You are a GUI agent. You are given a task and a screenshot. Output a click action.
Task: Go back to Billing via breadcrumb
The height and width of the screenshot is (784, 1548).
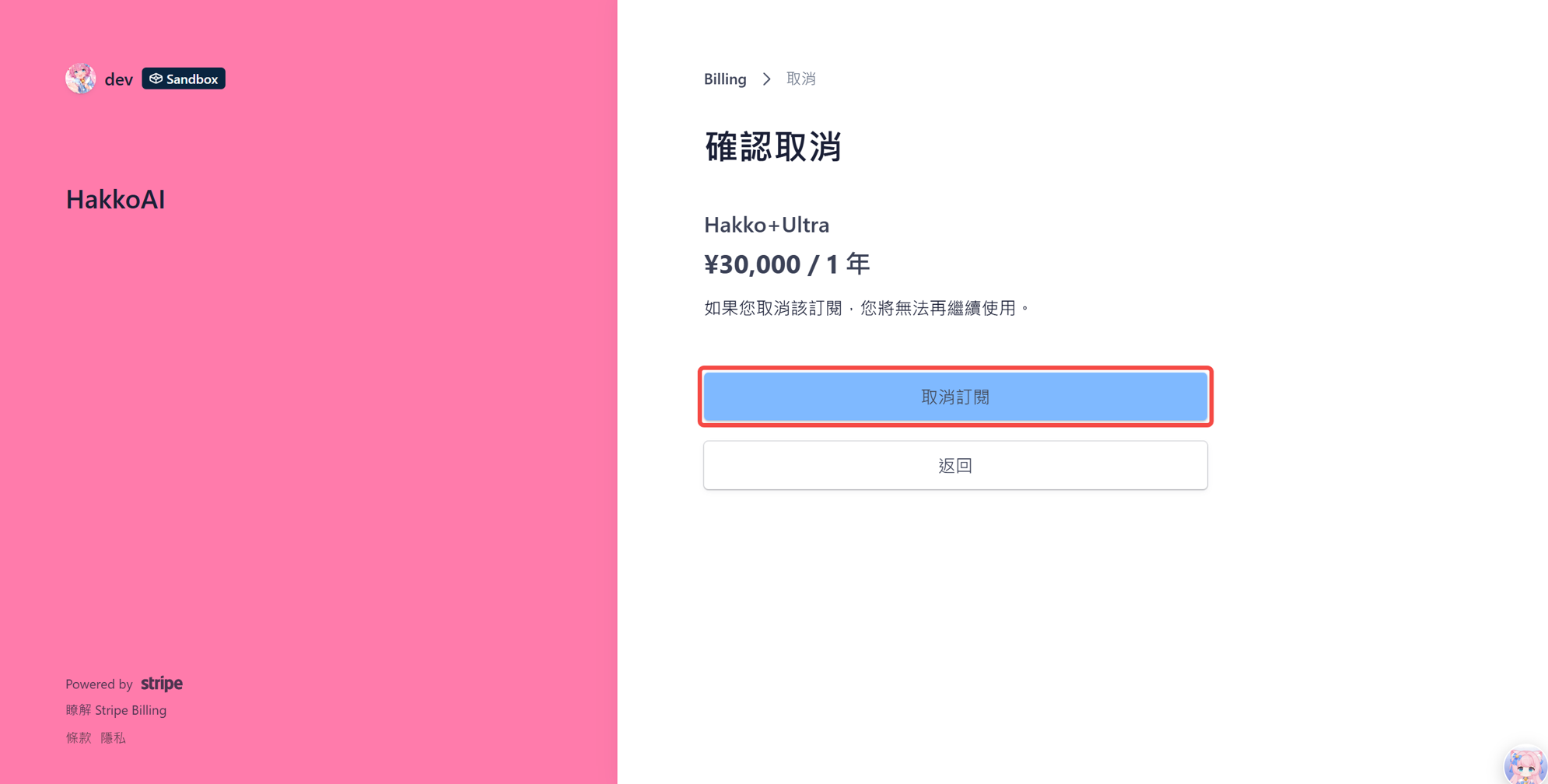coord(725,79)
